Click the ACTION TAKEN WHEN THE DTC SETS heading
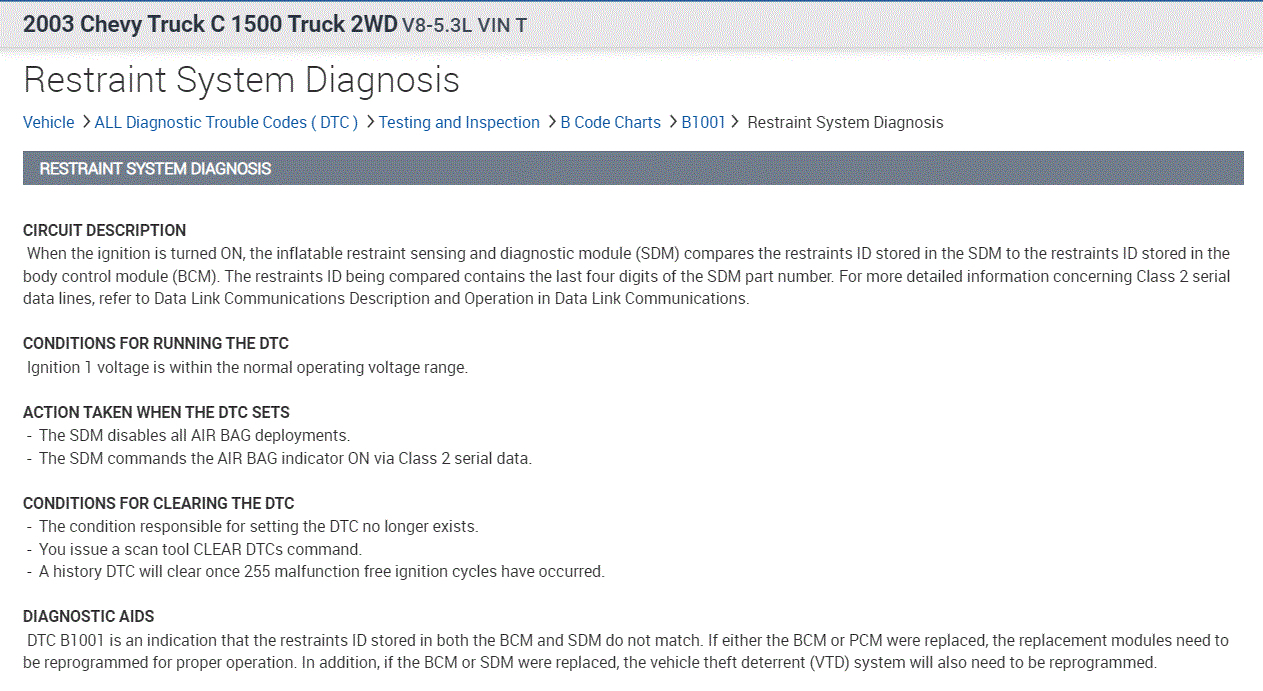Image resolution: width=1263 pixels, height=691 pixels. tap(156, 412)
